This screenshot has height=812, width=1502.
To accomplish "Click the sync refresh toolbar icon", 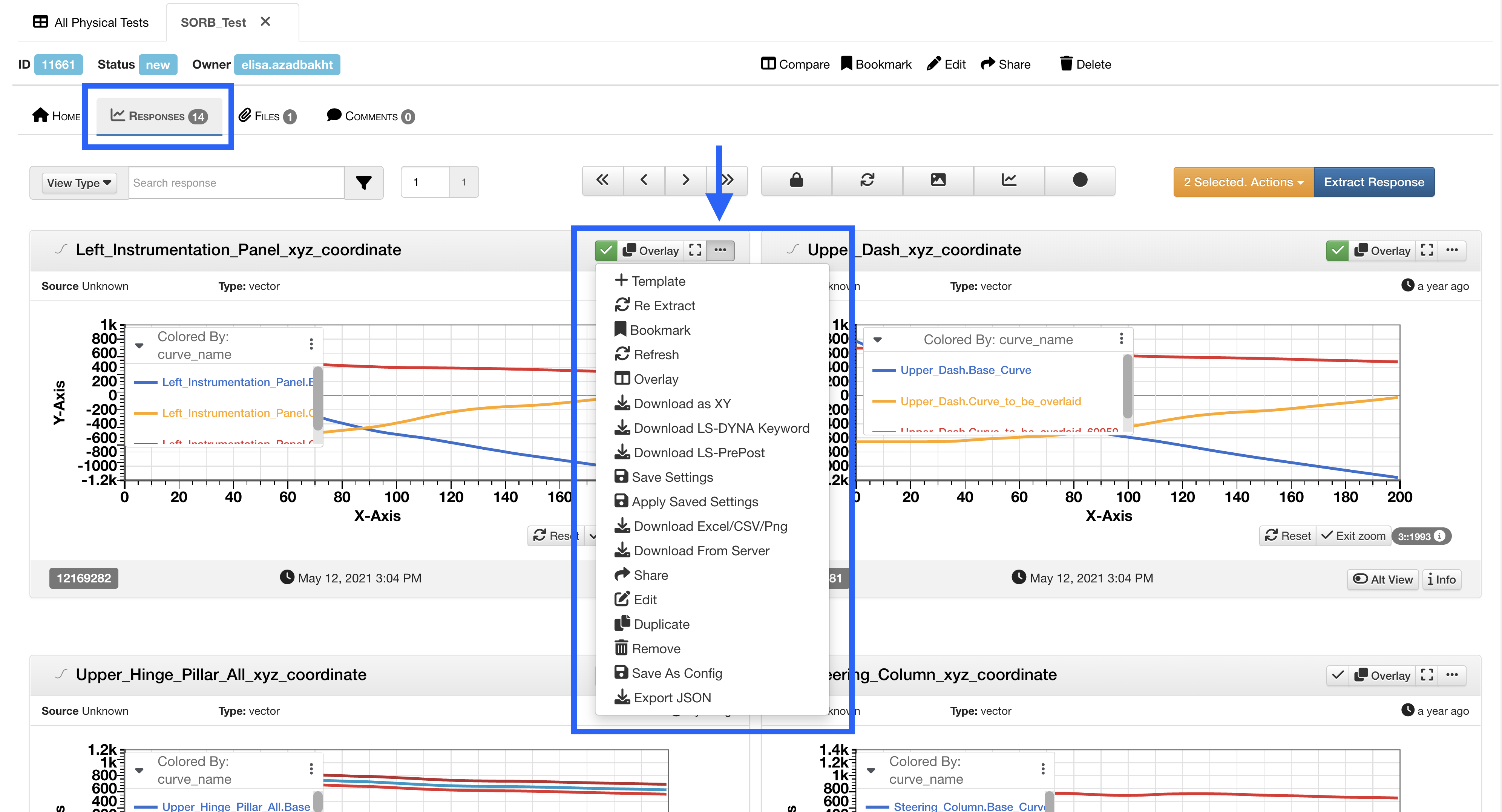I will coord(867,180).
